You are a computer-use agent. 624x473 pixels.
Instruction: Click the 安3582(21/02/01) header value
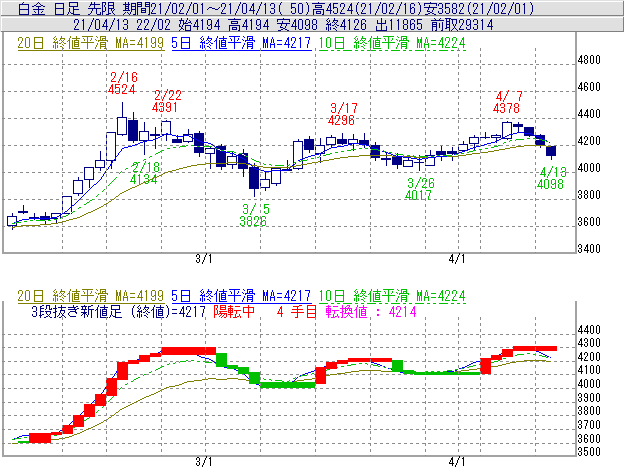click(479, 8)
